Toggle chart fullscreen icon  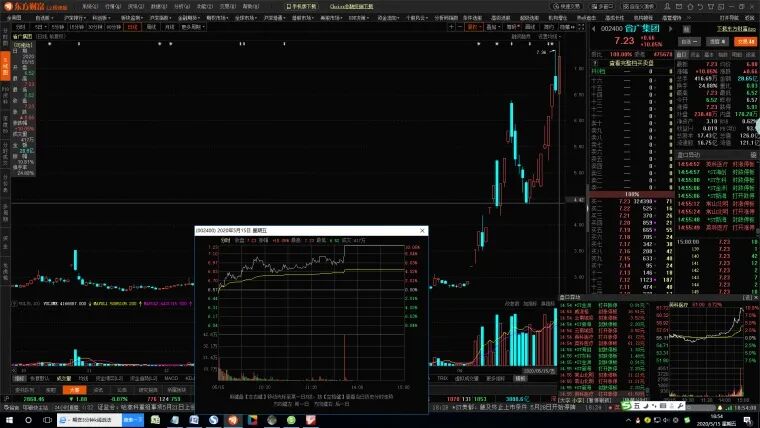coord(581,27)
